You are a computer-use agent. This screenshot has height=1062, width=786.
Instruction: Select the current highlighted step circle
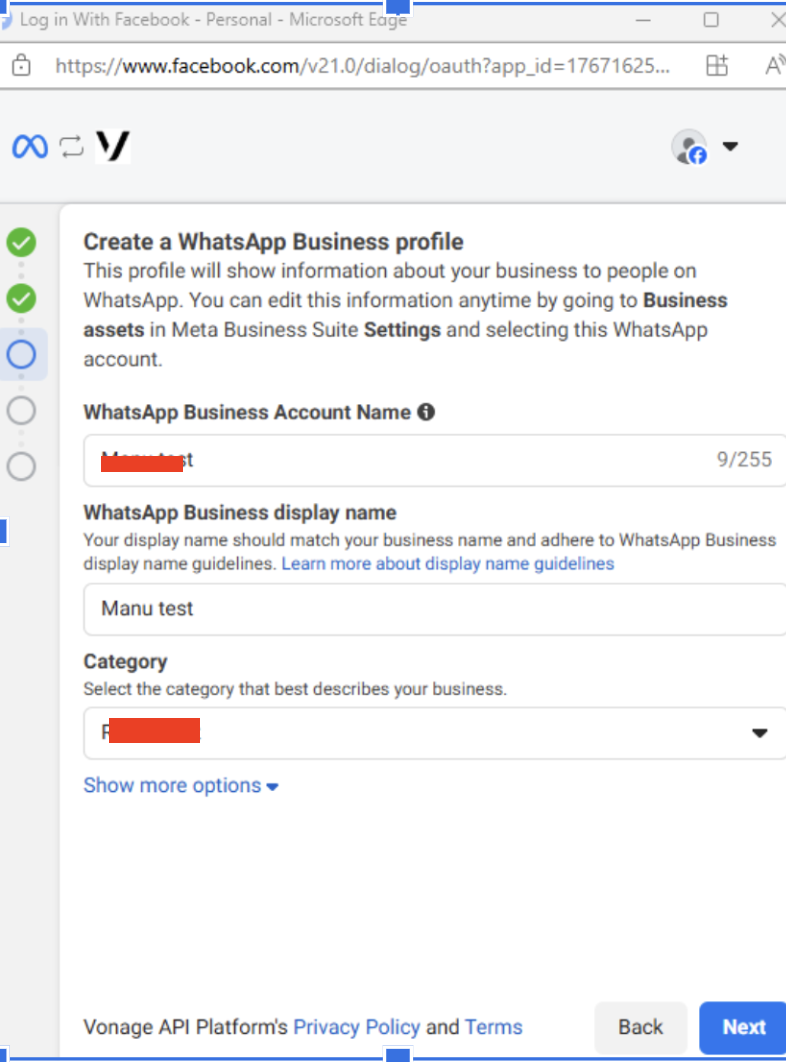coord(21,354)
